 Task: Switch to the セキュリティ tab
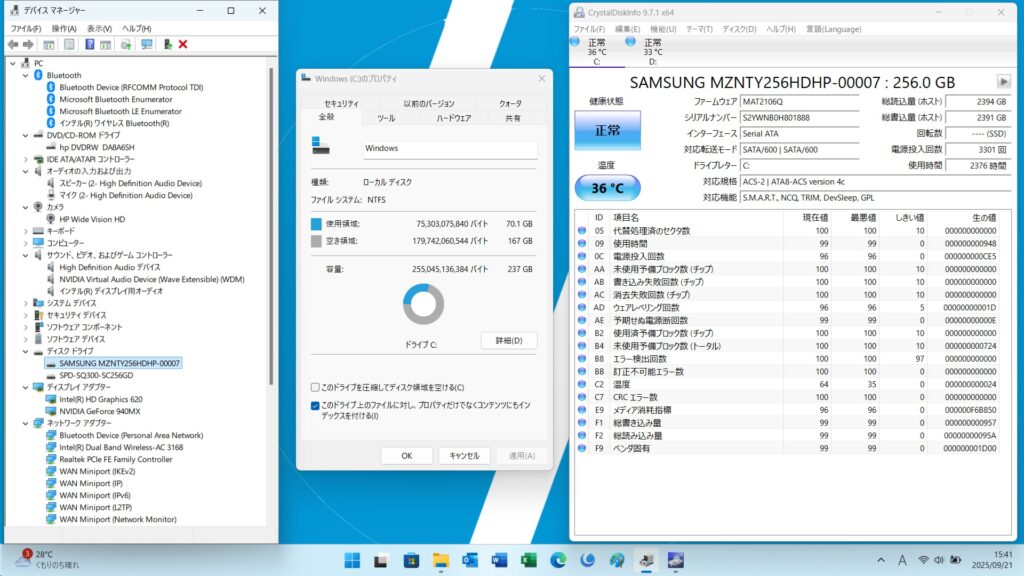pyautogui.click(x=341, y=103)
